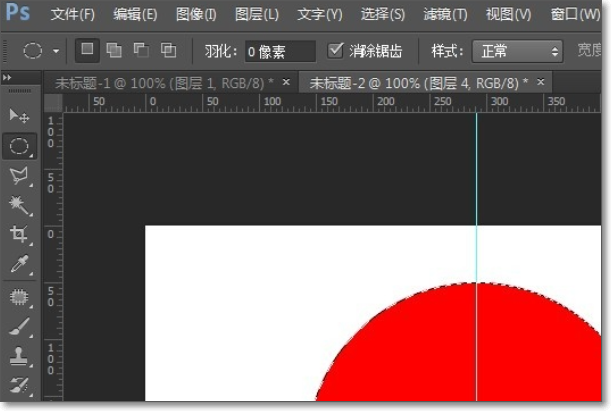The width and height of the screenshot is (611, 411).
Task: Open the 选择(S) menu
Action: [x=383, y=15]
